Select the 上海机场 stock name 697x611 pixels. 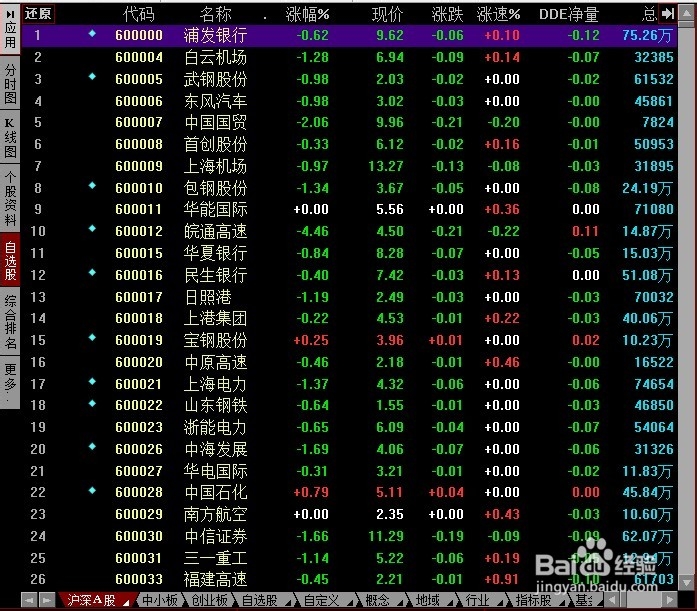point(216,166)
